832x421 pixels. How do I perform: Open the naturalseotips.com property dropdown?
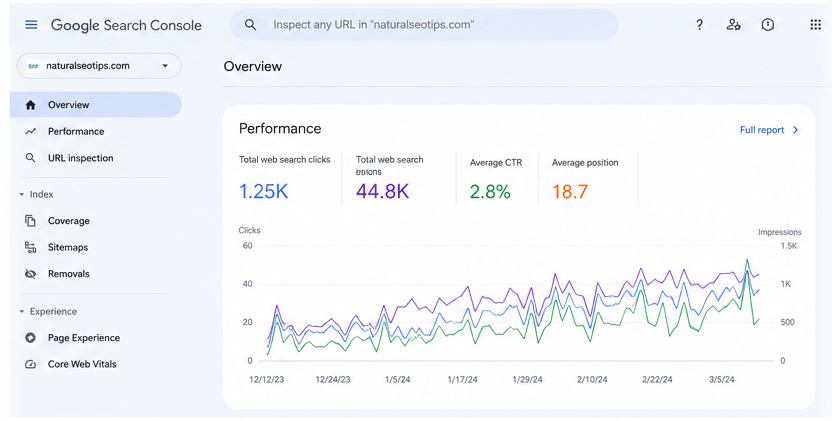pyautogui.click(x=99, y=66)
